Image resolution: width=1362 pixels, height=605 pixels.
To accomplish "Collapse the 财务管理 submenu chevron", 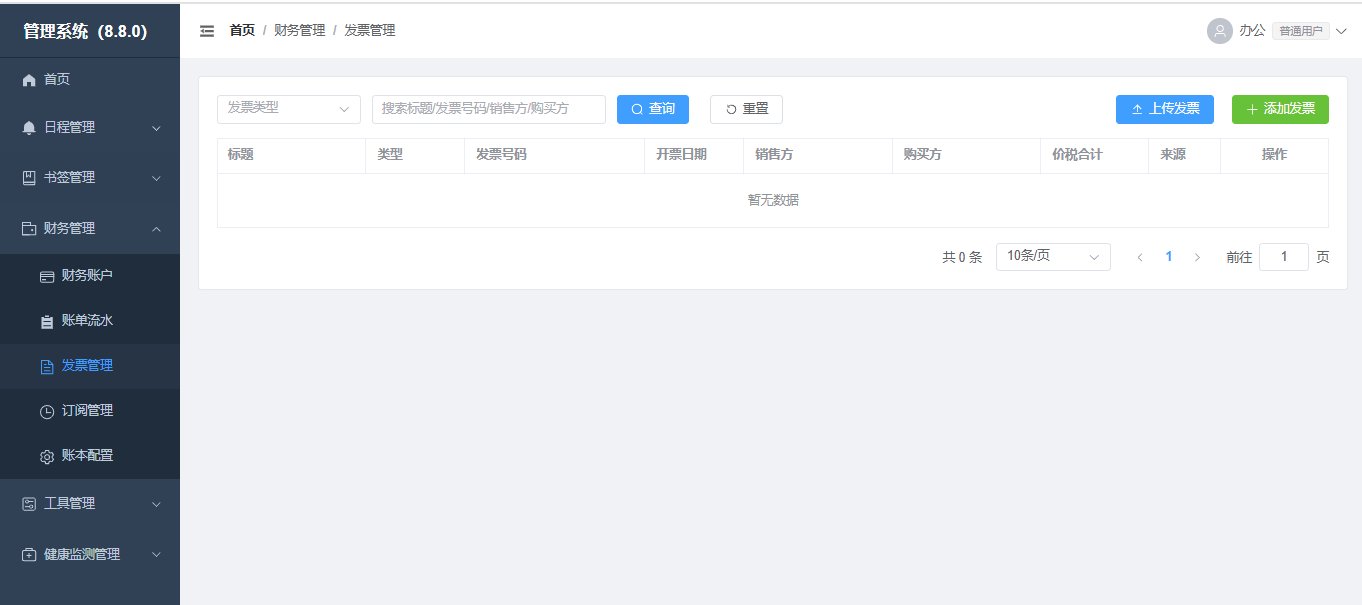I will pyautogui.click(x=156, y=229).
